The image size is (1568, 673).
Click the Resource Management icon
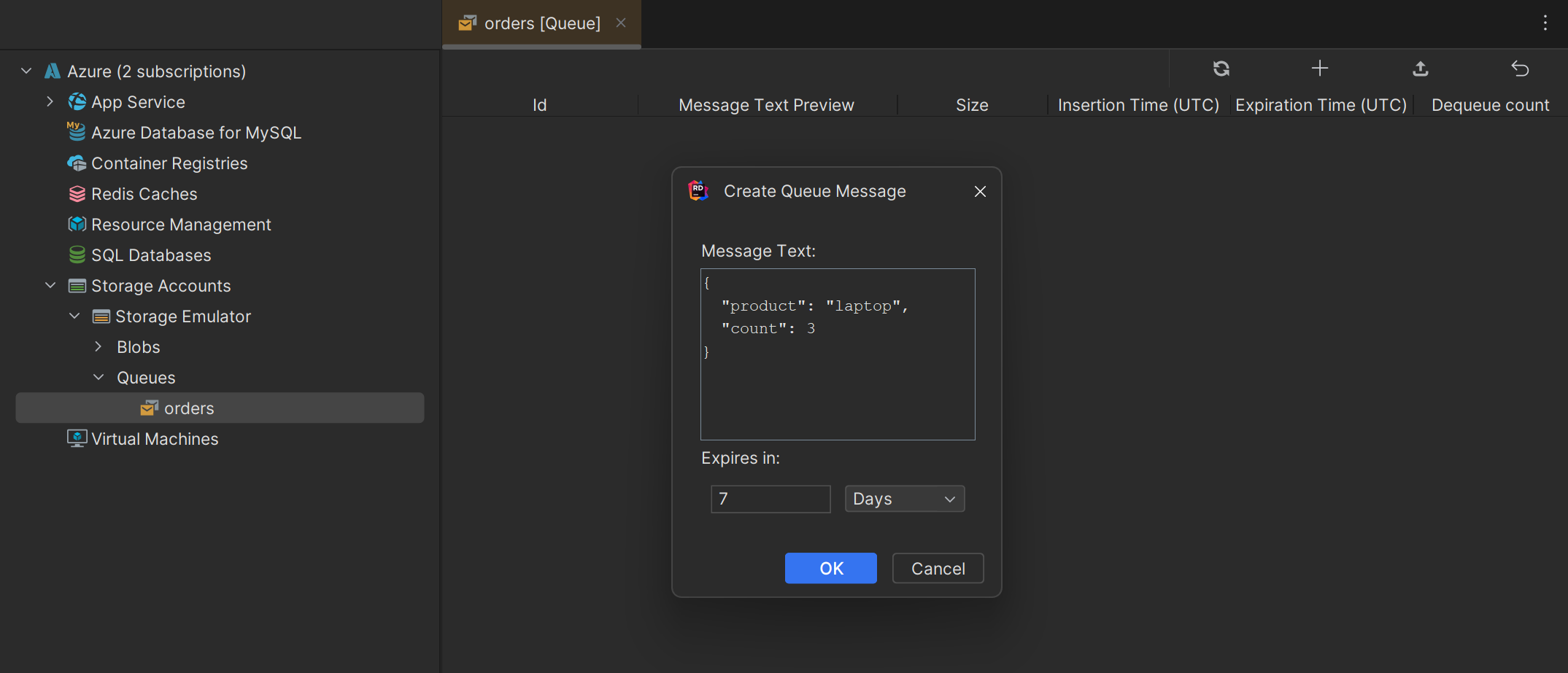coord(76,224)
